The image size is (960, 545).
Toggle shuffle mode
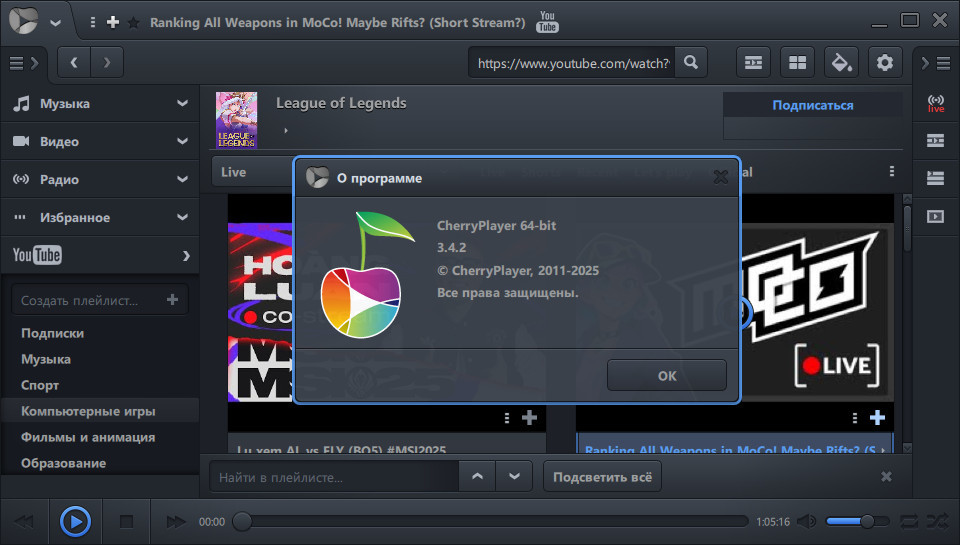[x=937, y=522]
